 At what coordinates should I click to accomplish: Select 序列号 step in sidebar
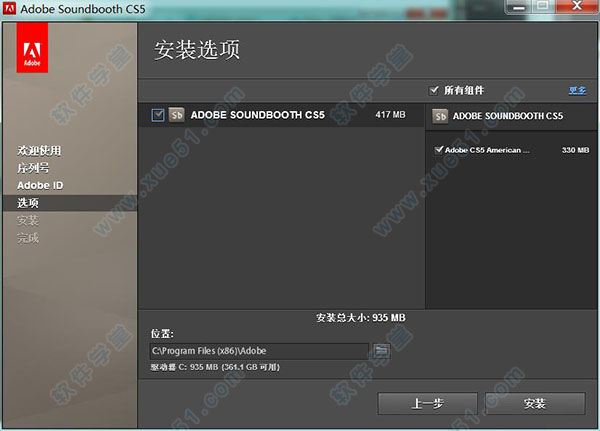33,168
